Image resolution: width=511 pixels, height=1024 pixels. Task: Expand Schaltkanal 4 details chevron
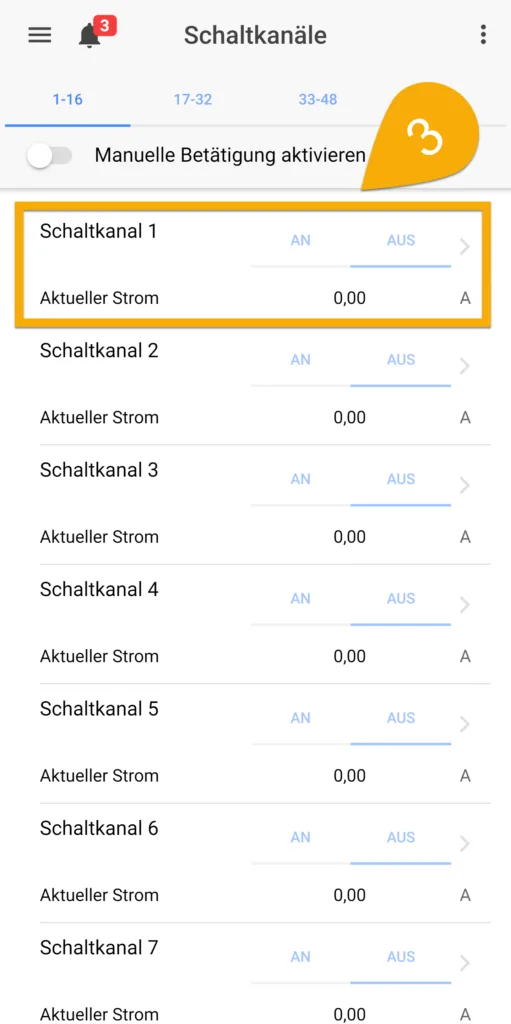coord(465,605)
